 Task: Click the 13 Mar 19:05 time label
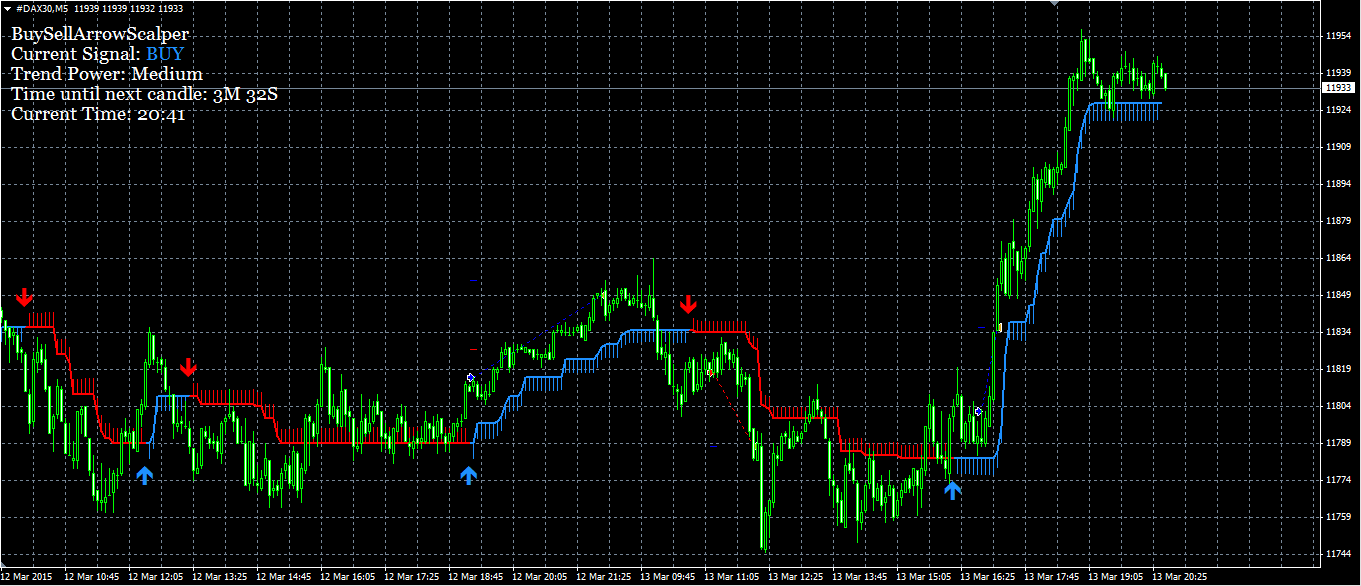(1115, 577)
